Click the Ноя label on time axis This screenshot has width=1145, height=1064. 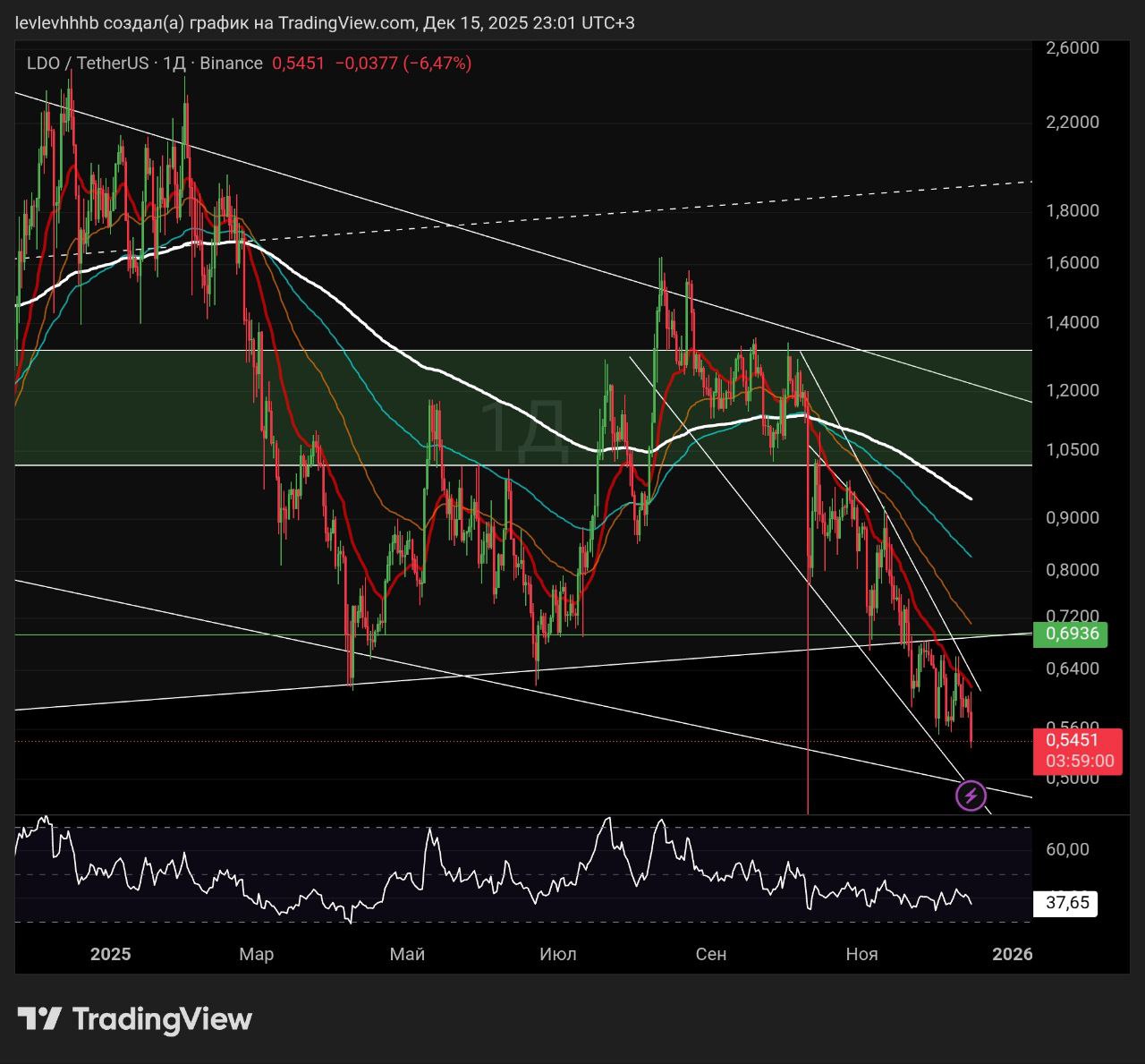861,954
